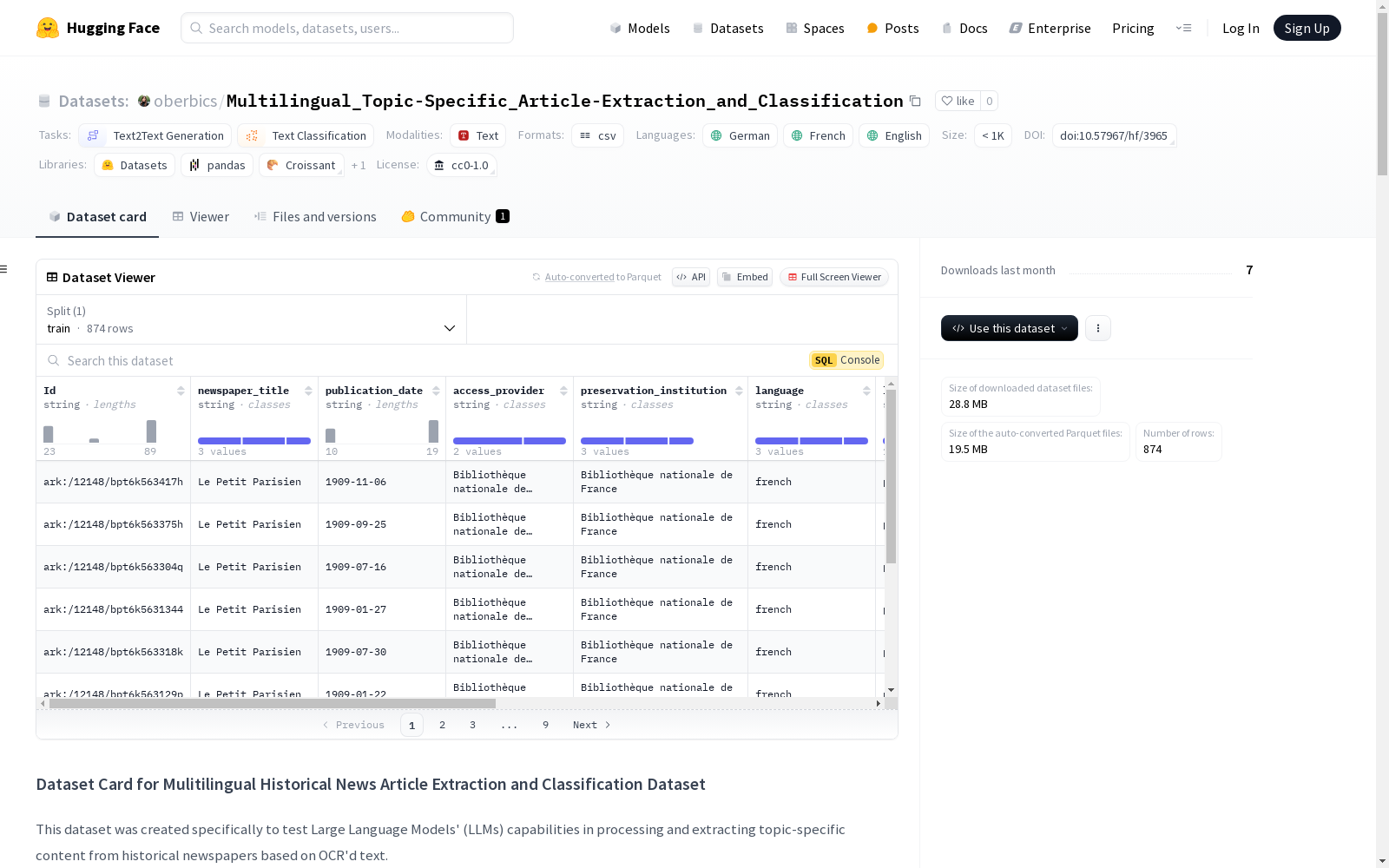Click the French language globe tag
1389x868 pixels.
click(819, 135)
